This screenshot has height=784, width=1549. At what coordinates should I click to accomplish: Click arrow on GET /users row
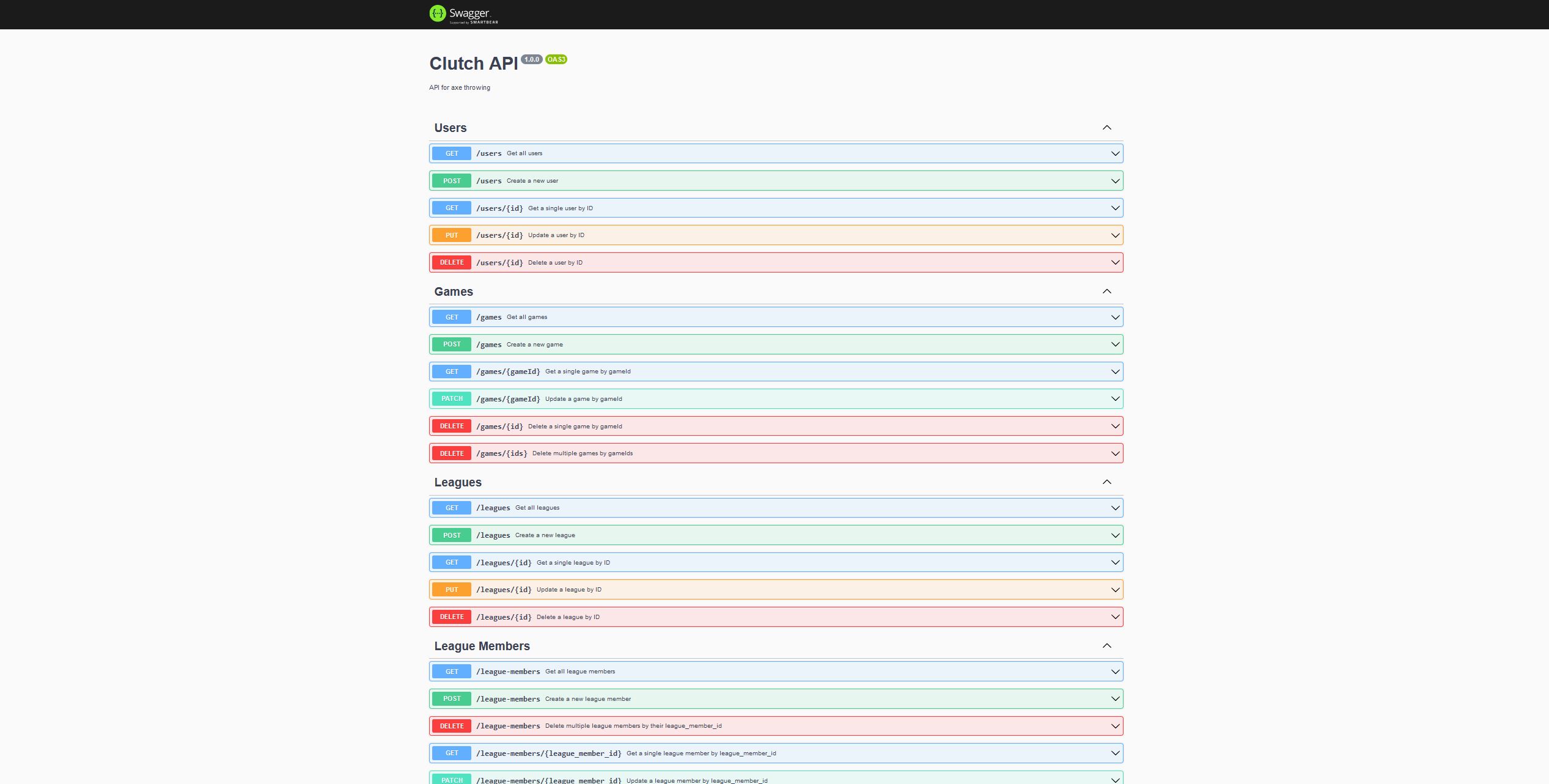(x=1115, y=153)
